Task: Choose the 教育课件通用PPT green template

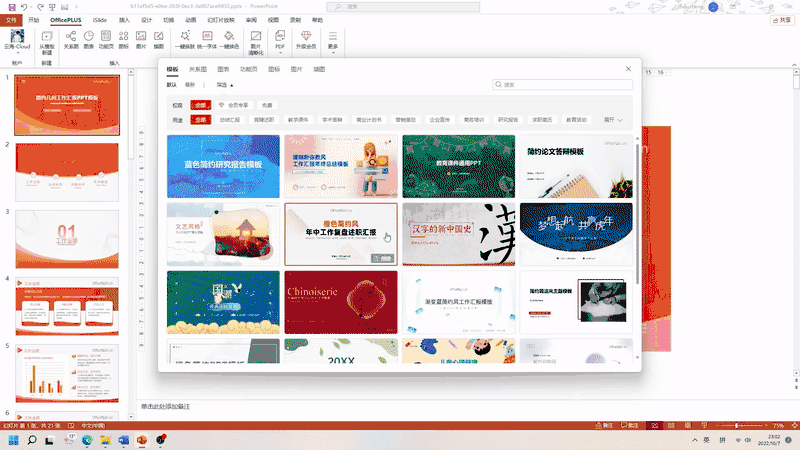Action: [x=459, y=166]
